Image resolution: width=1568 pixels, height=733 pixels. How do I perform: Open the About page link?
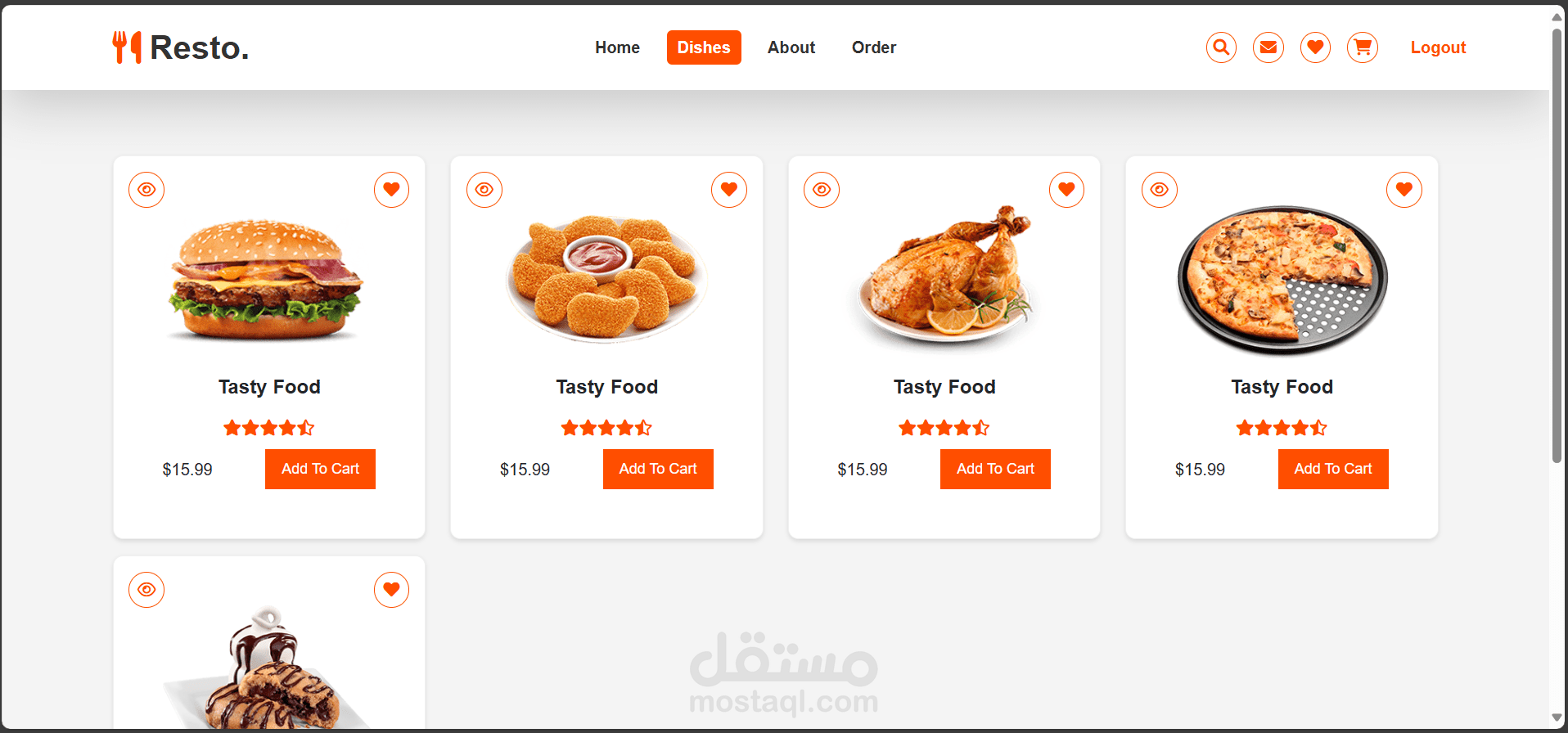click(x=791, y=47)
